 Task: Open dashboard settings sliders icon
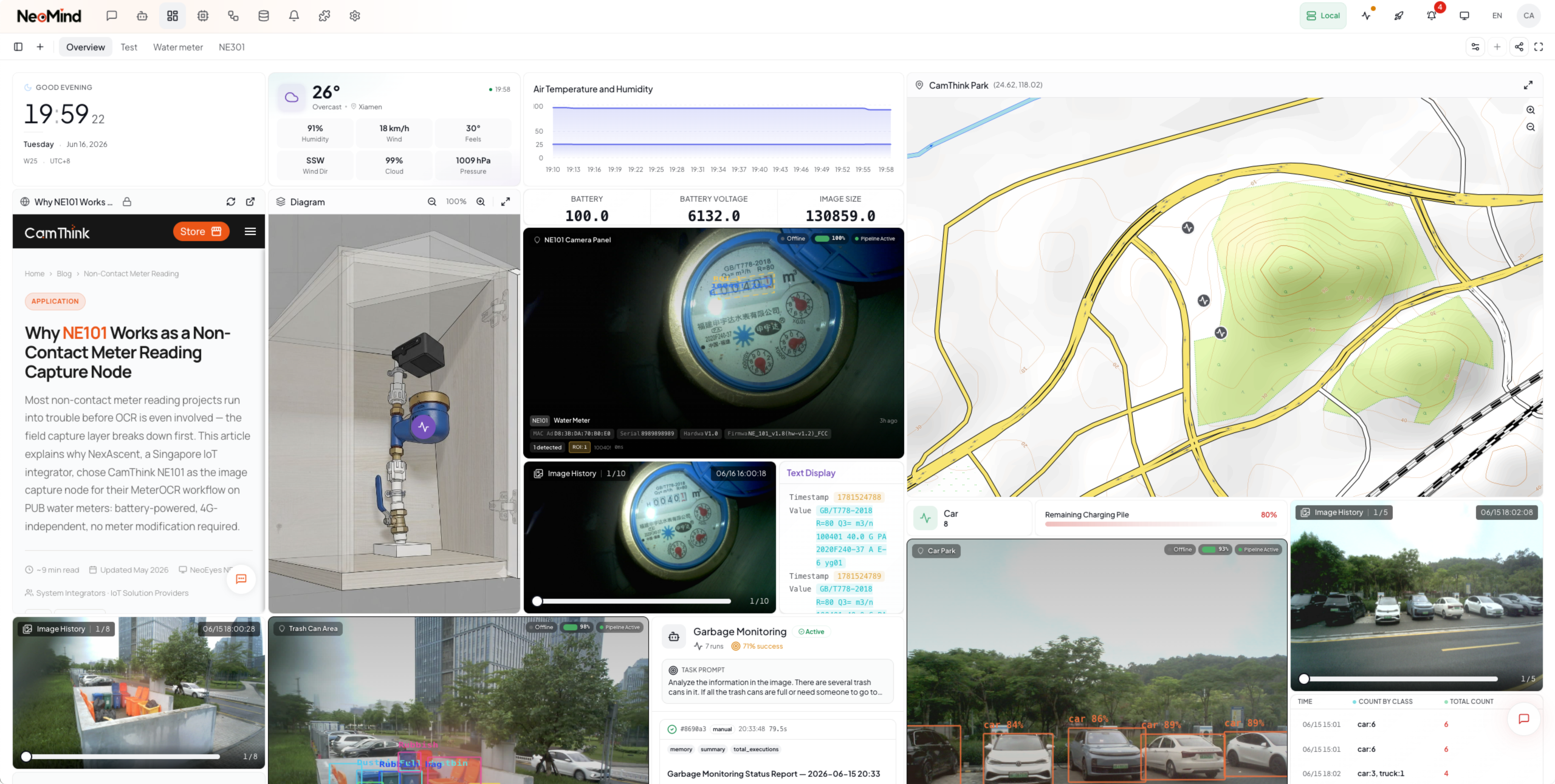click(x=1475, y=47)
